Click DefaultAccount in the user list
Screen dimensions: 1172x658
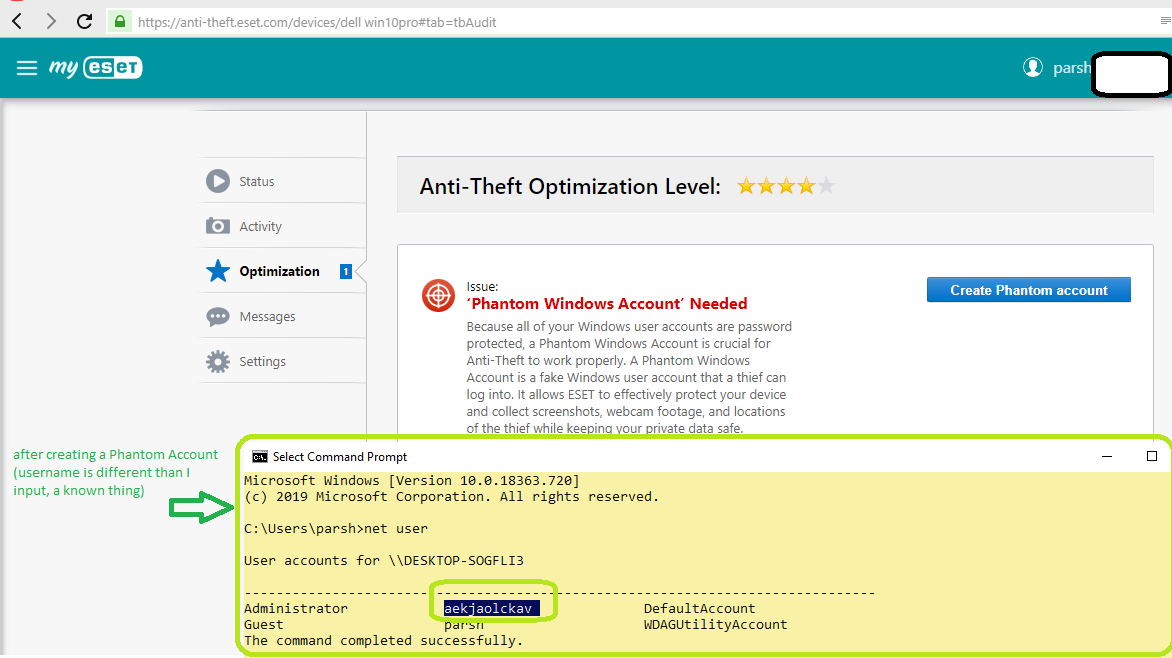[700, 609]
